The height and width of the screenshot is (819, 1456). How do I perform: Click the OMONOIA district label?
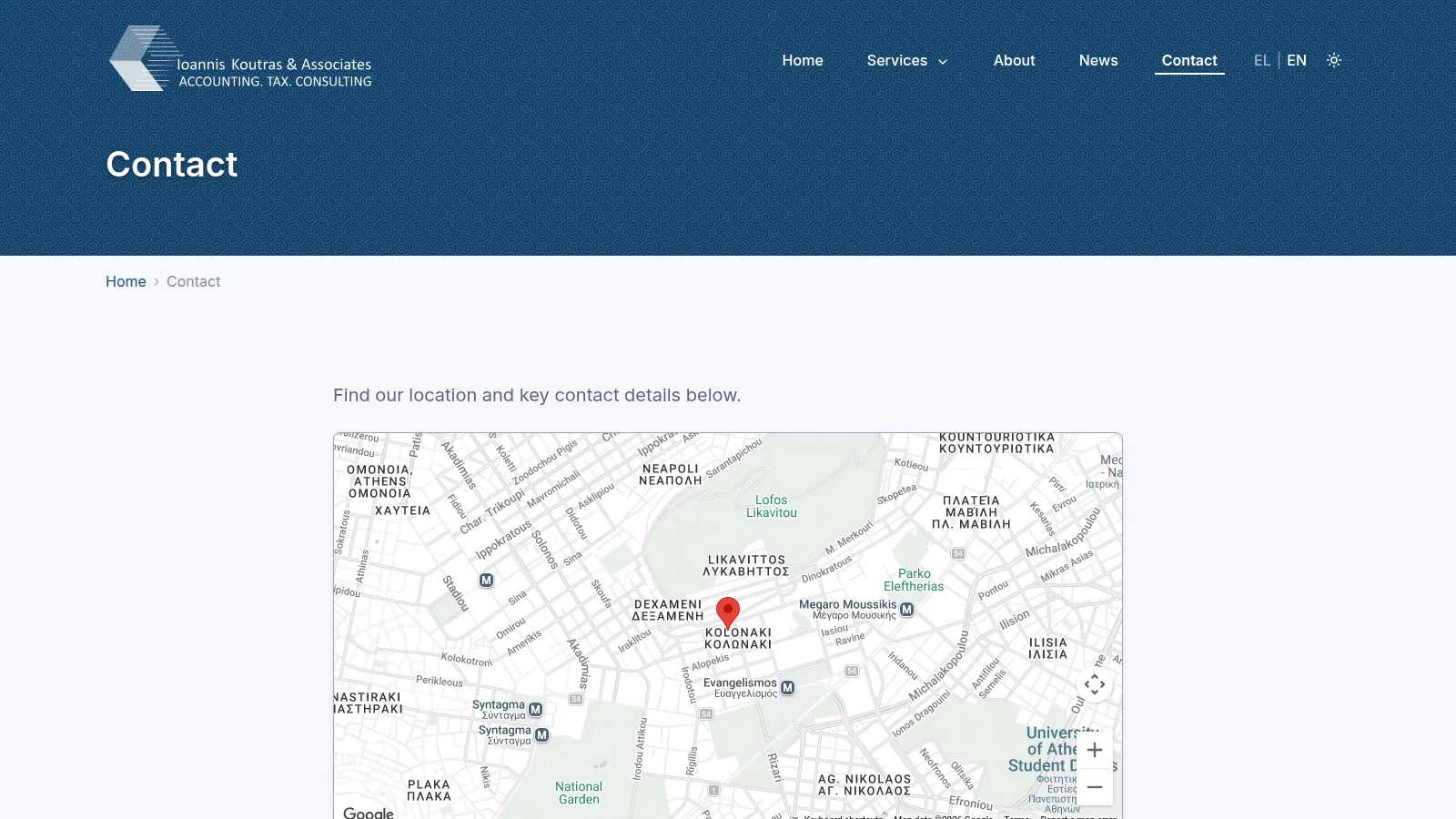pos(379,481)
